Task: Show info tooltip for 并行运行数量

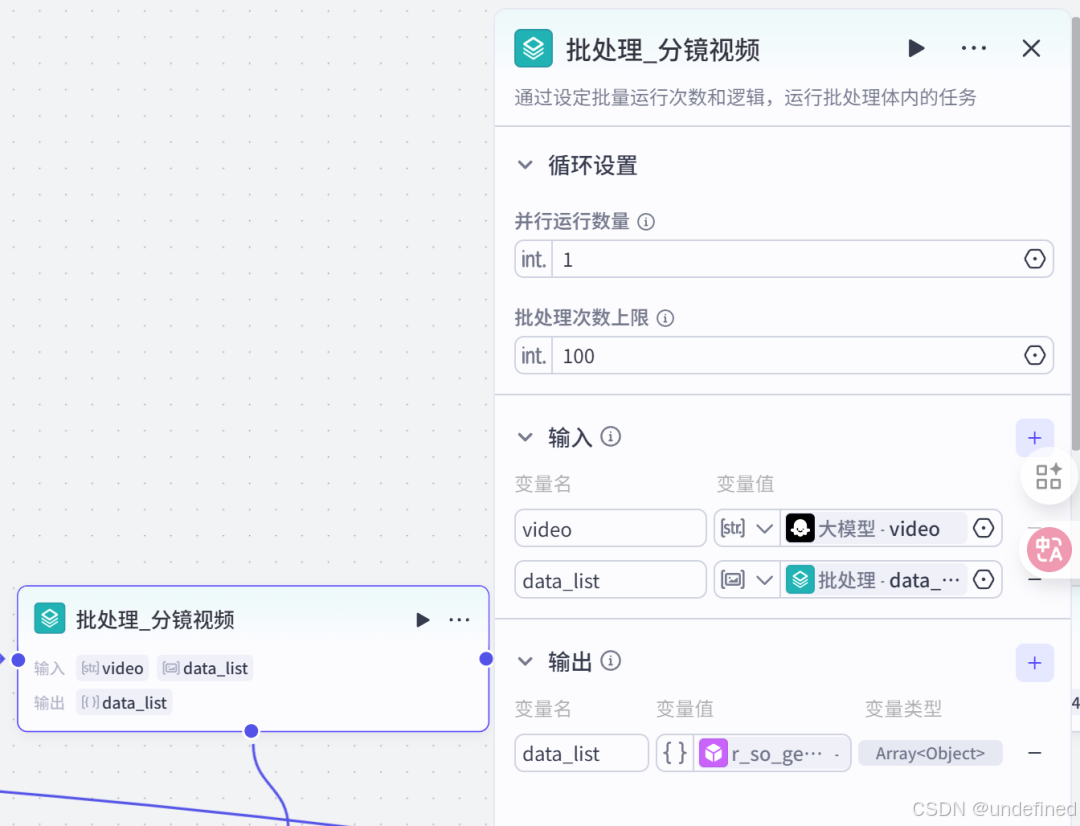Action: click(x=646, y=222)
